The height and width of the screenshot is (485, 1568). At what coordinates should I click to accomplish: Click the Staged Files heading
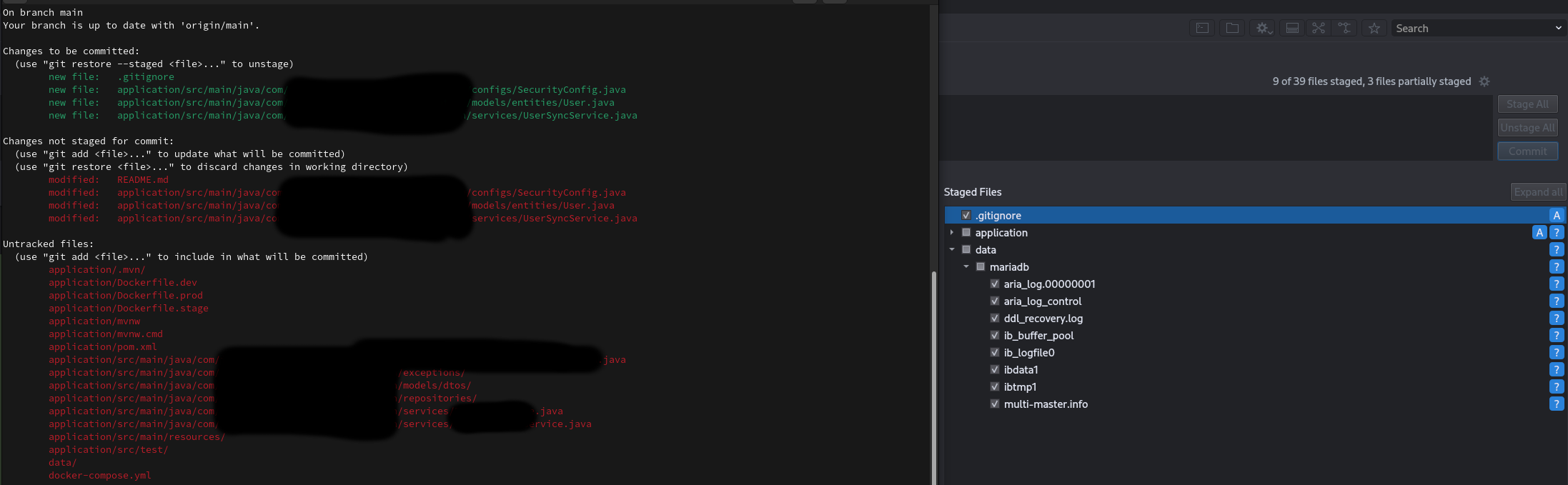tap(973, 191)
